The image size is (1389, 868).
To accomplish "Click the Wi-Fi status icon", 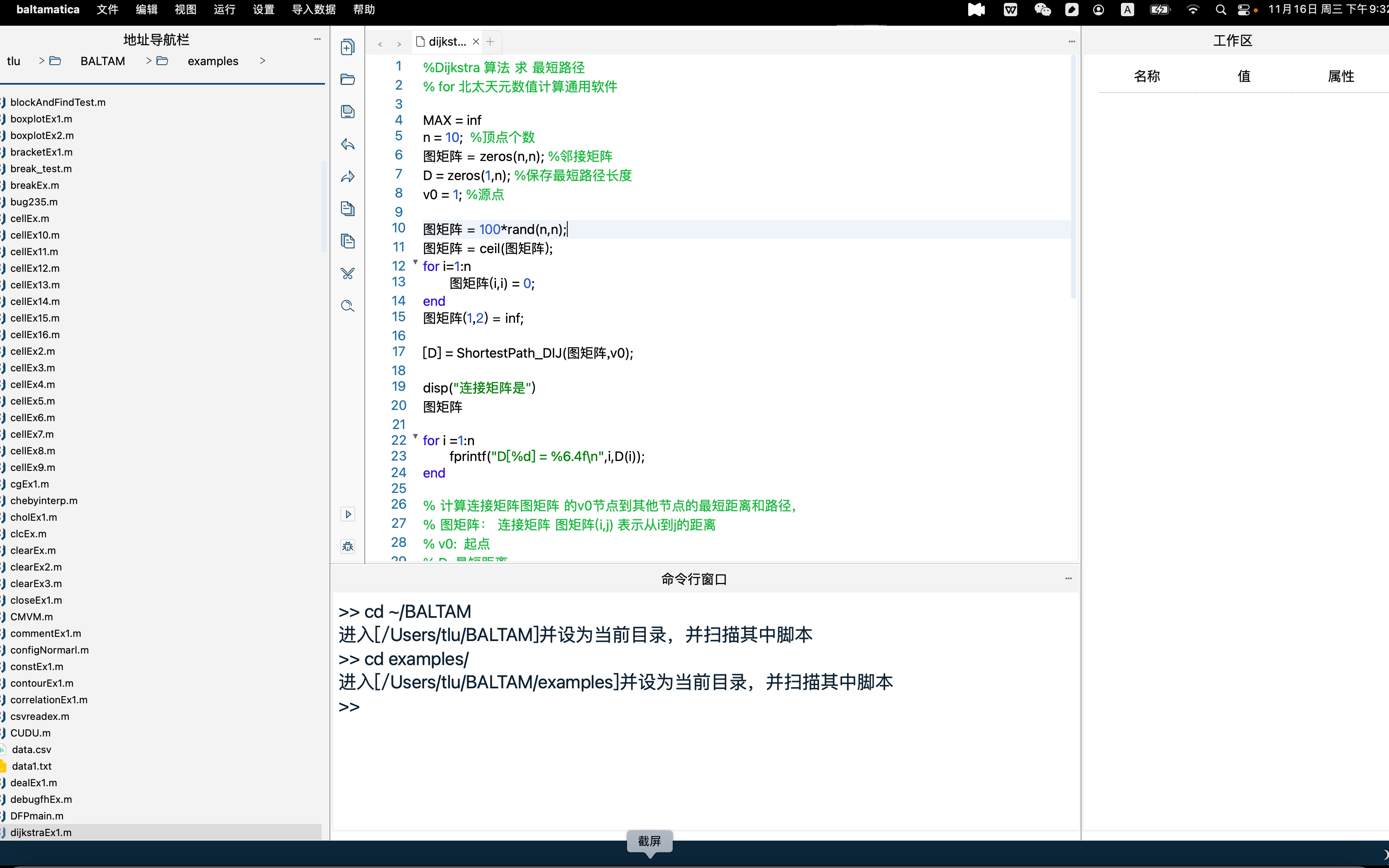I will 1193,9.
